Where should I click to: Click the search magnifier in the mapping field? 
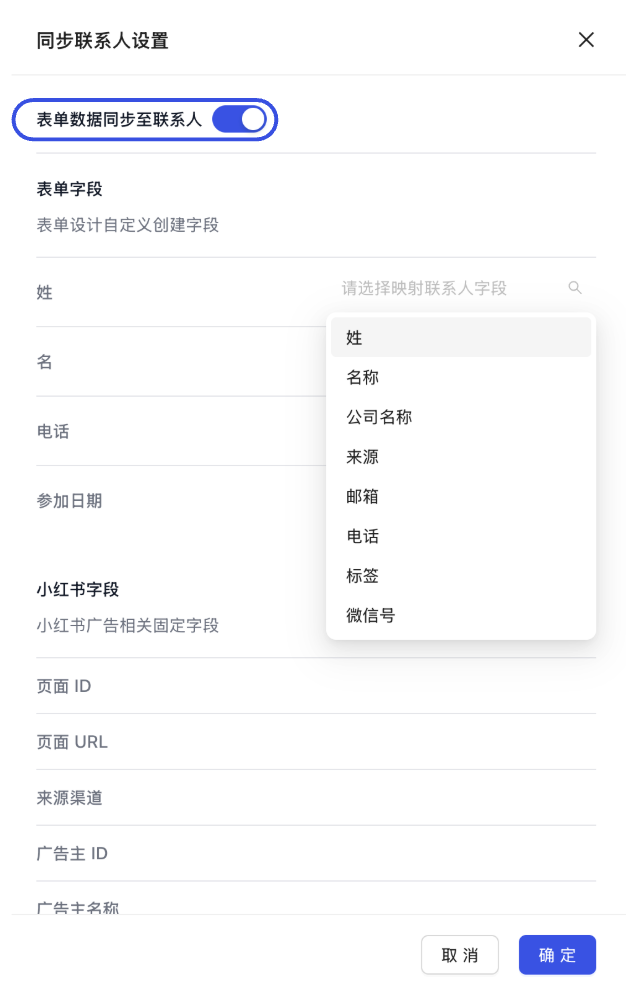[576, 288]
